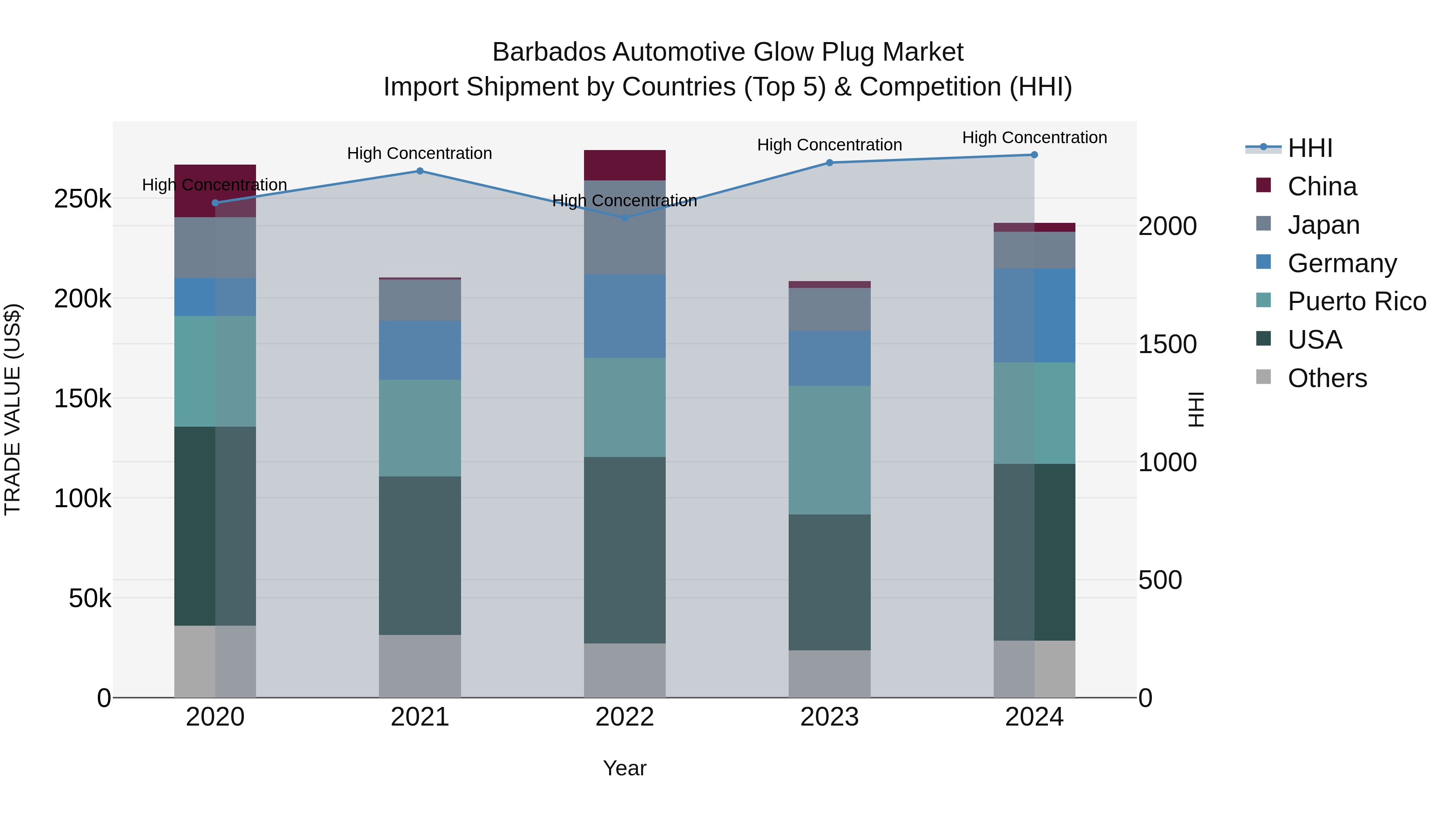
Task: Click the 2020 China bar segment
Action: click(x=215, y=191)
